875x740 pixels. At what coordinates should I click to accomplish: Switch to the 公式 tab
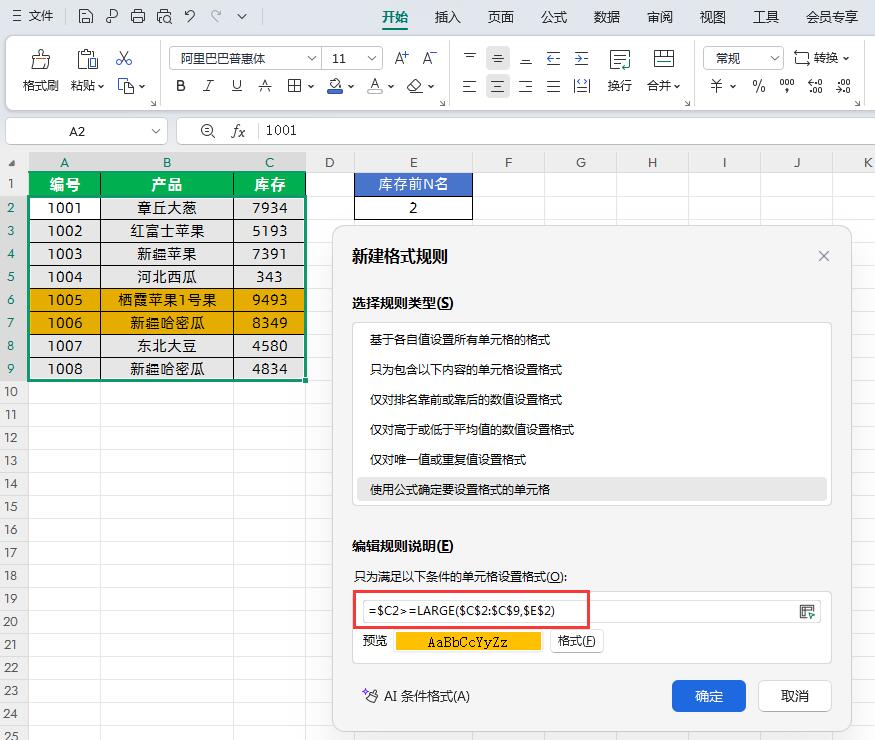[x=554, y=17]
